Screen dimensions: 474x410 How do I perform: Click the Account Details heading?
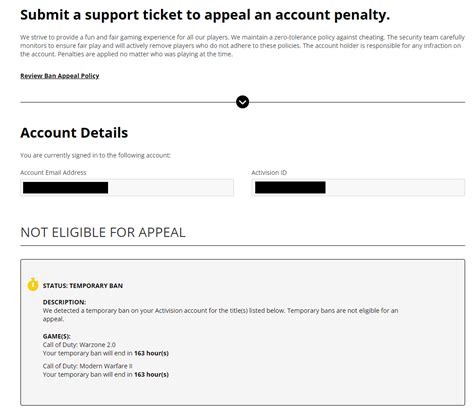74,133
